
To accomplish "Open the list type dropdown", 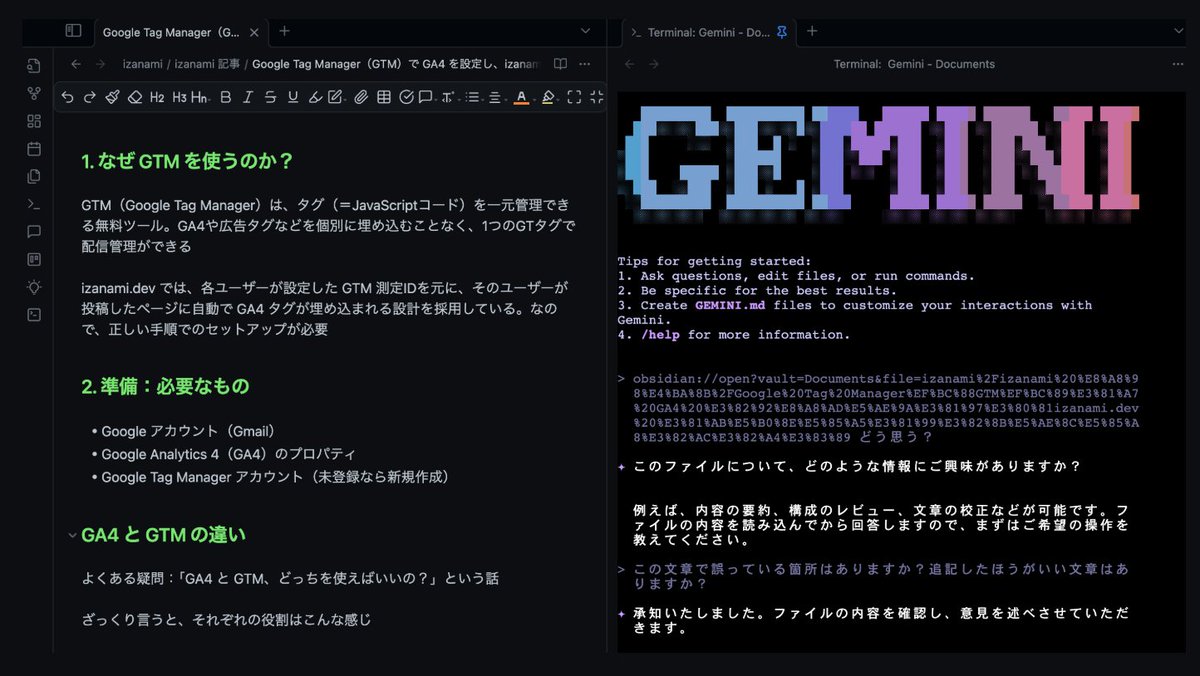I will [473, 97].
